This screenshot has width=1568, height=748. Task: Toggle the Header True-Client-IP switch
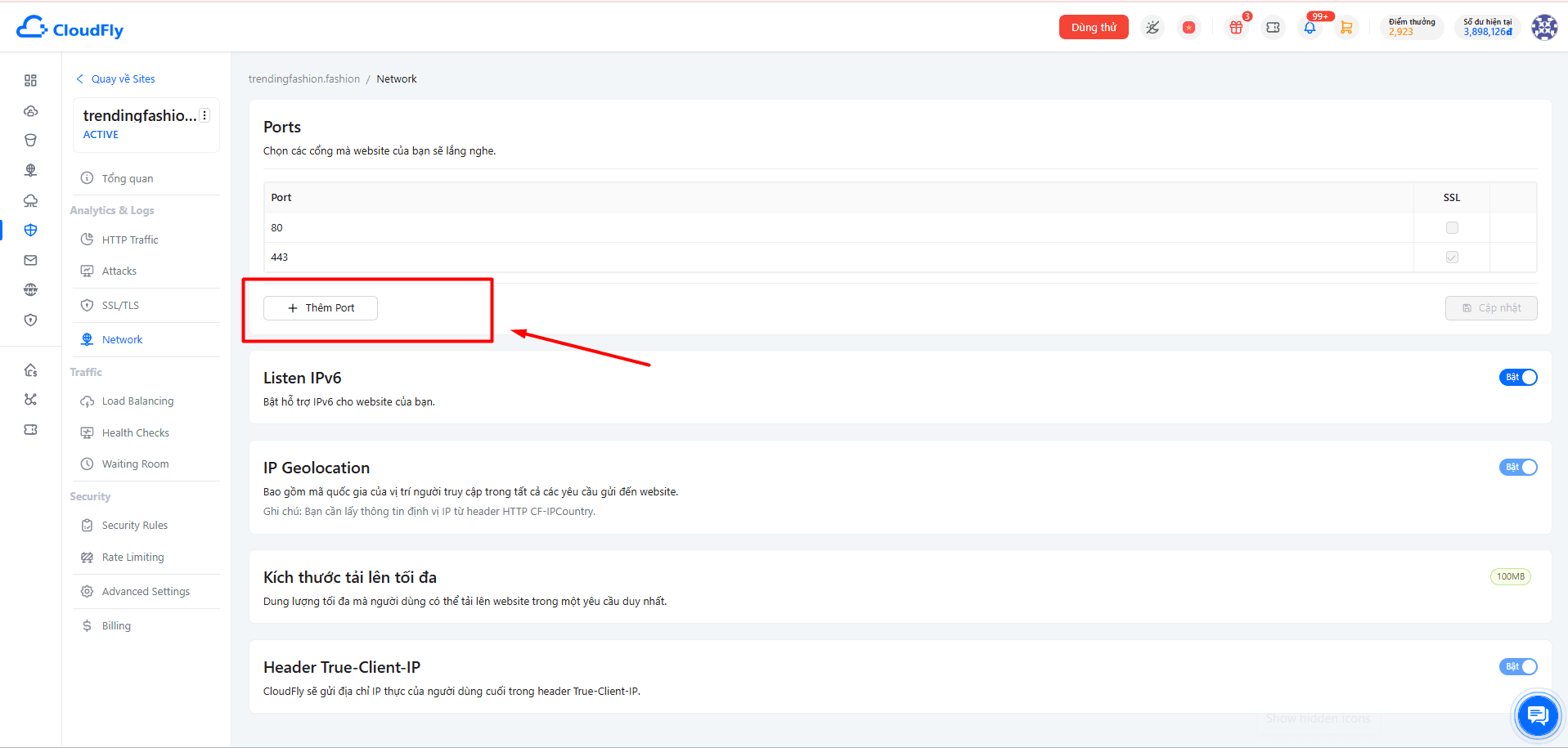point(1518,666)
